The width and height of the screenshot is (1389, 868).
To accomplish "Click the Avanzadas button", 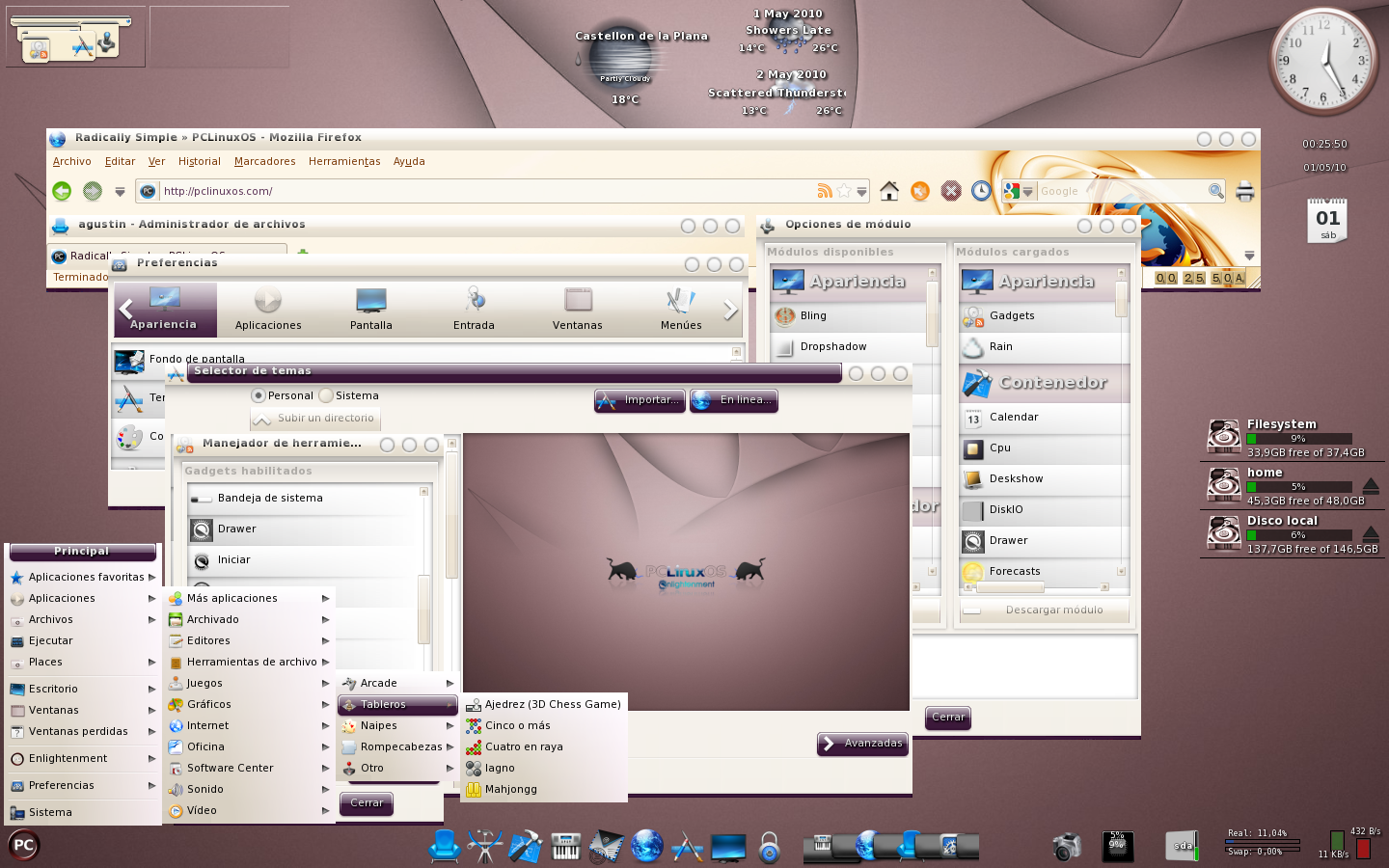I will (x=862, y=744).
